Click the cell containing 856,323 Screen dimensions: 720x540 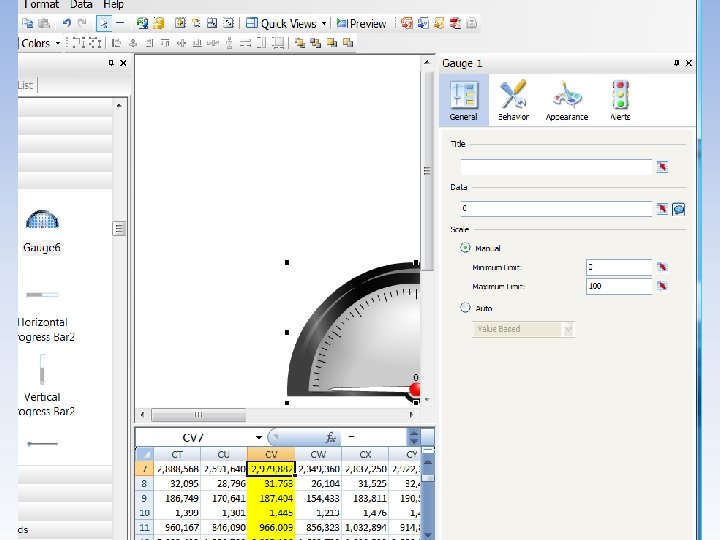[x=318, y=527]
